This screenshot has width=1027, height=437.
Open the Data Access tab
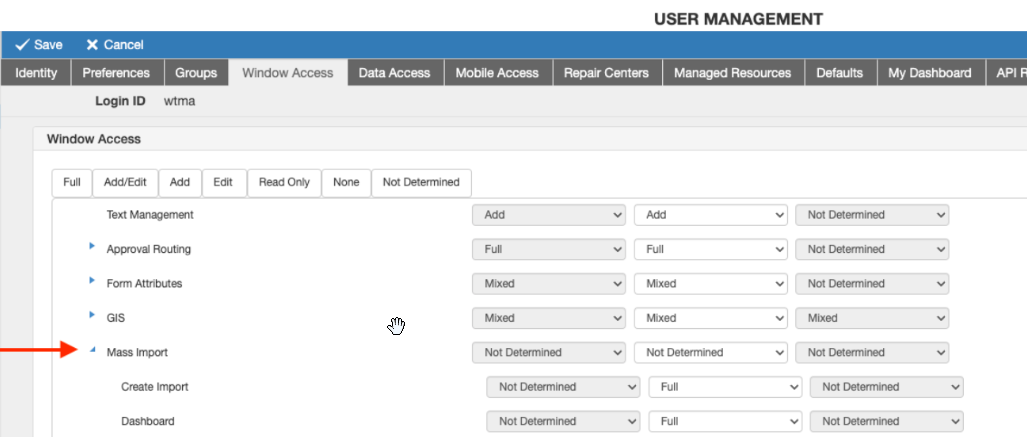tap(394, 73)
